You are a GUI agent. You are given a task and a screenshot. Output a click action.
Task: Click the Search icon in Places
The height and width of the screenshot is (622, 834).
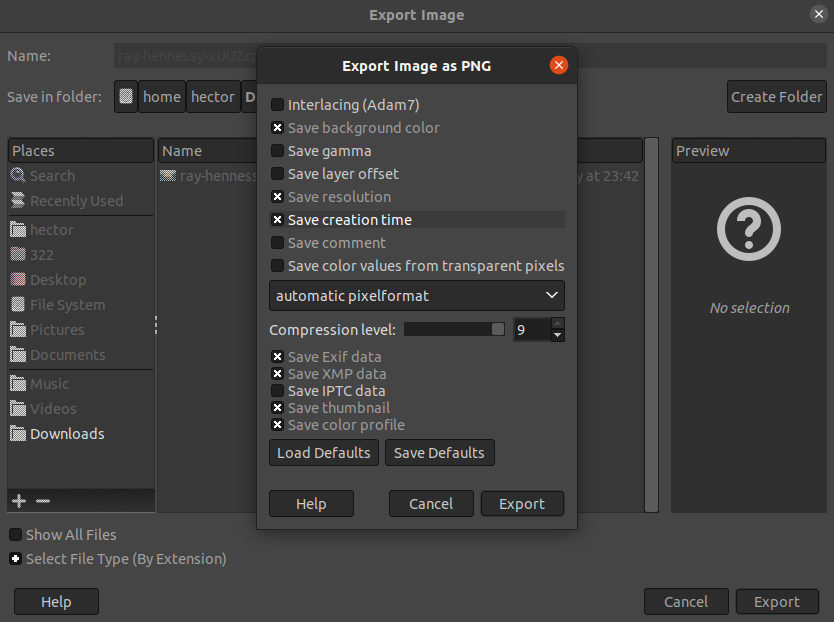click(18, 176)
